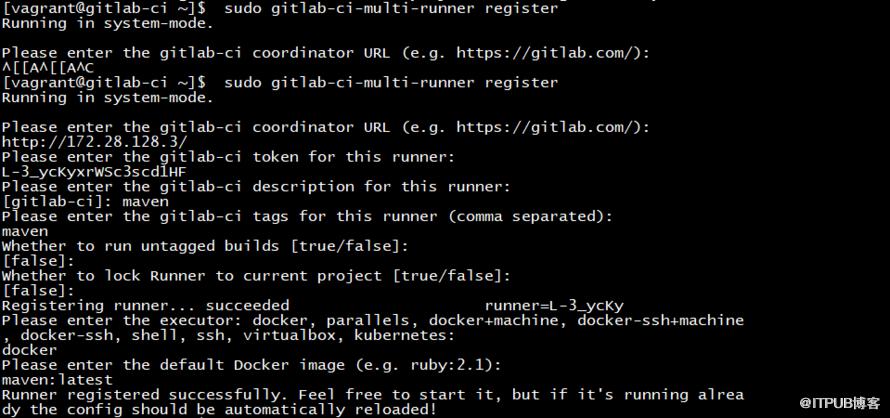Click the maven tags entry line
Viewport: 890px width, 418px height.
coord(25,231)
